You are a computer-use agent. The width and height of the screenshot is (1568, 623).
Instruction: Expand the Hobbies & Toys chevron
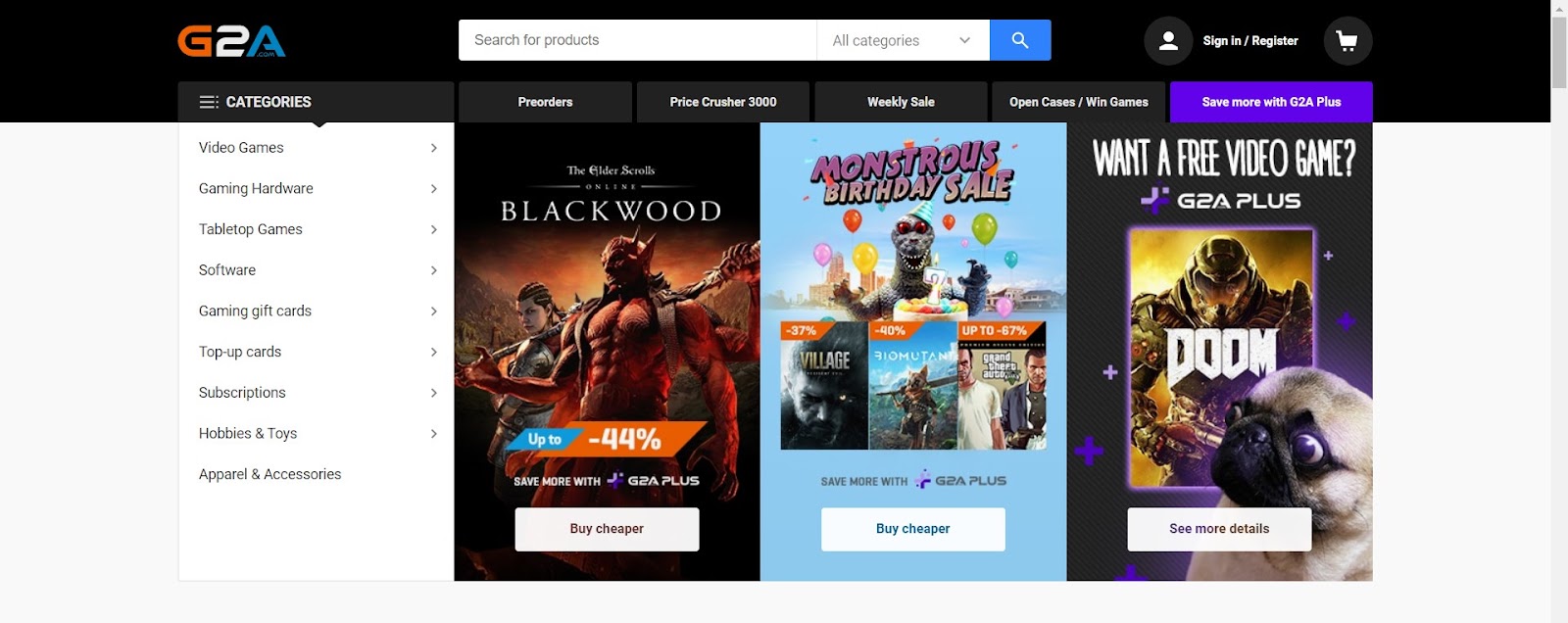[x=433, y=433]
